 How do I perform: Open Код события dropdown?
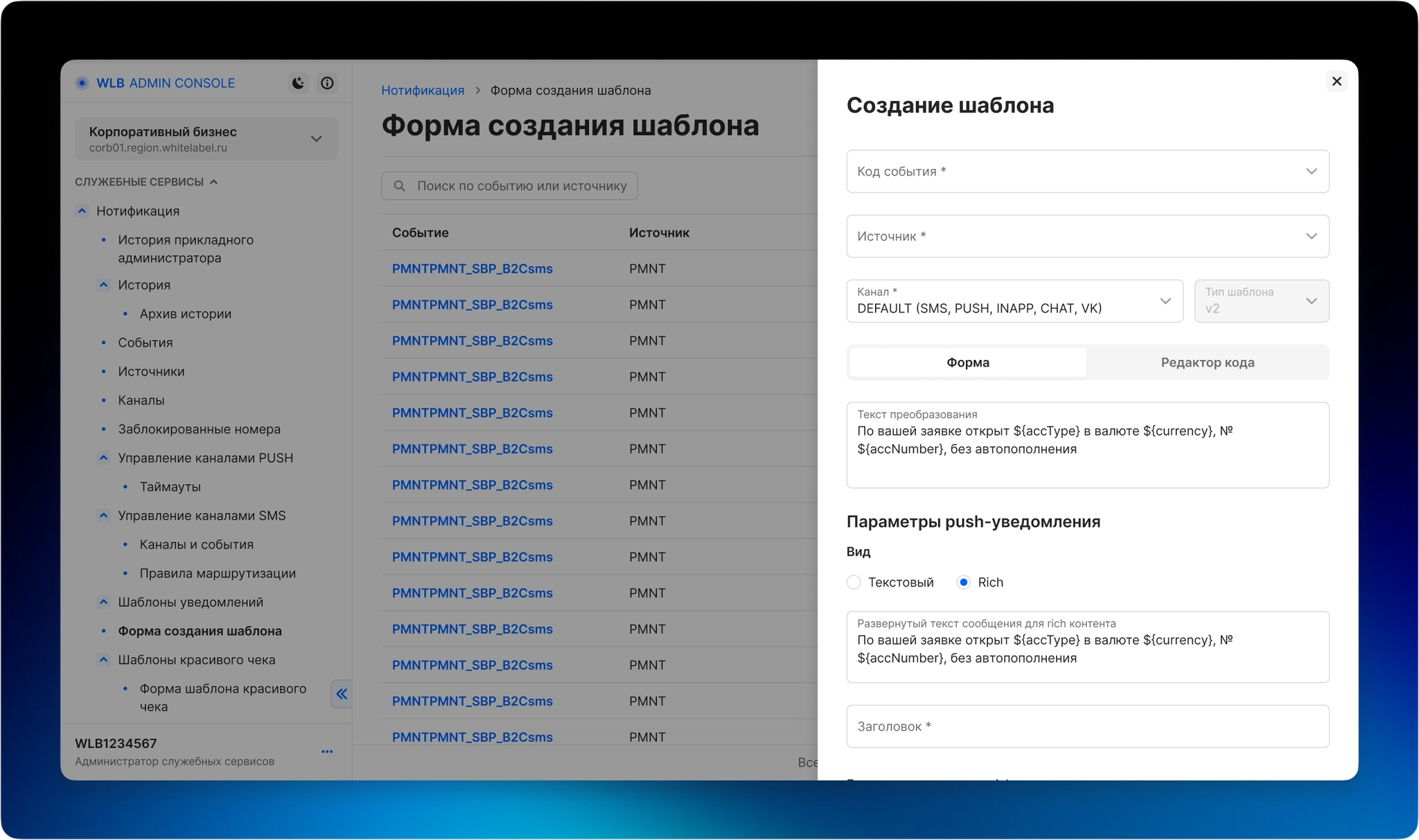coord(1088,171)
